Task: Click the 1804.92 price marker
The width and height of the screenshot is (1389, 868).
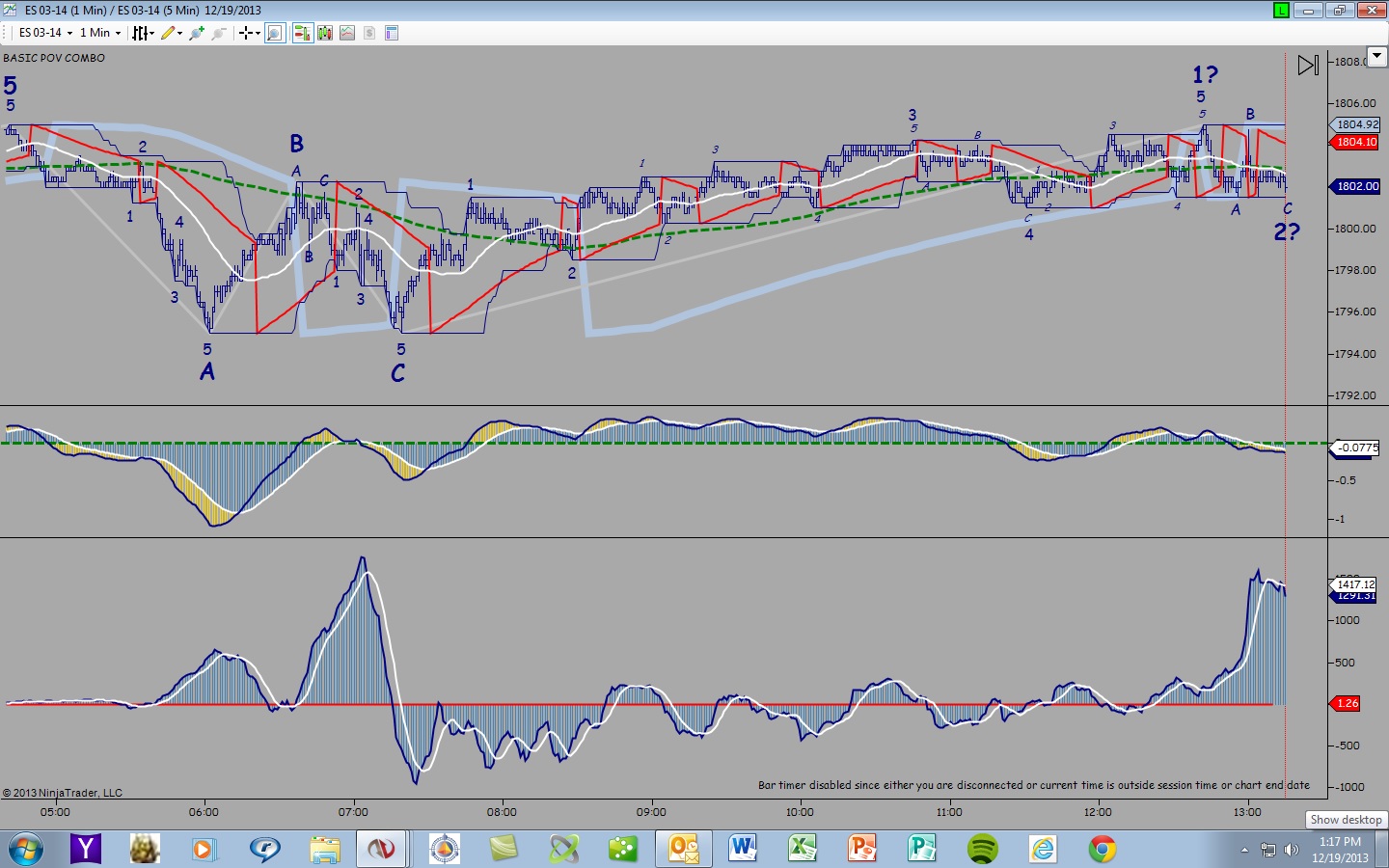Action: pyautogui.click(x=1357, y=124)
